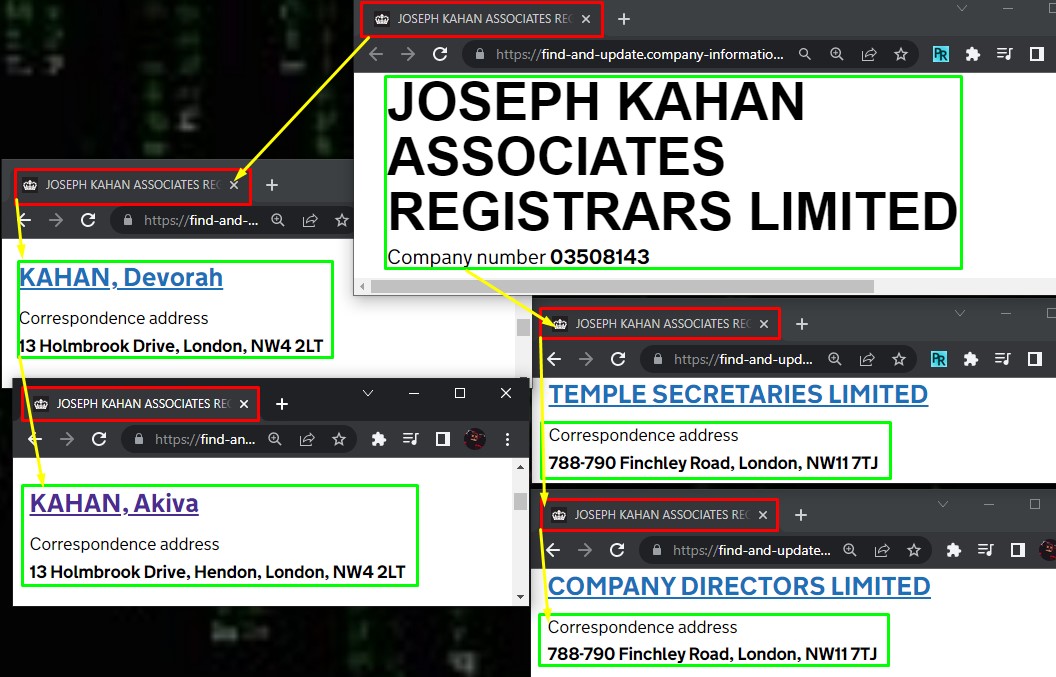Share the page from main Registrars window
This screenshot has height=677, width=1056.
pyautogui.click(x=869, y=54)
